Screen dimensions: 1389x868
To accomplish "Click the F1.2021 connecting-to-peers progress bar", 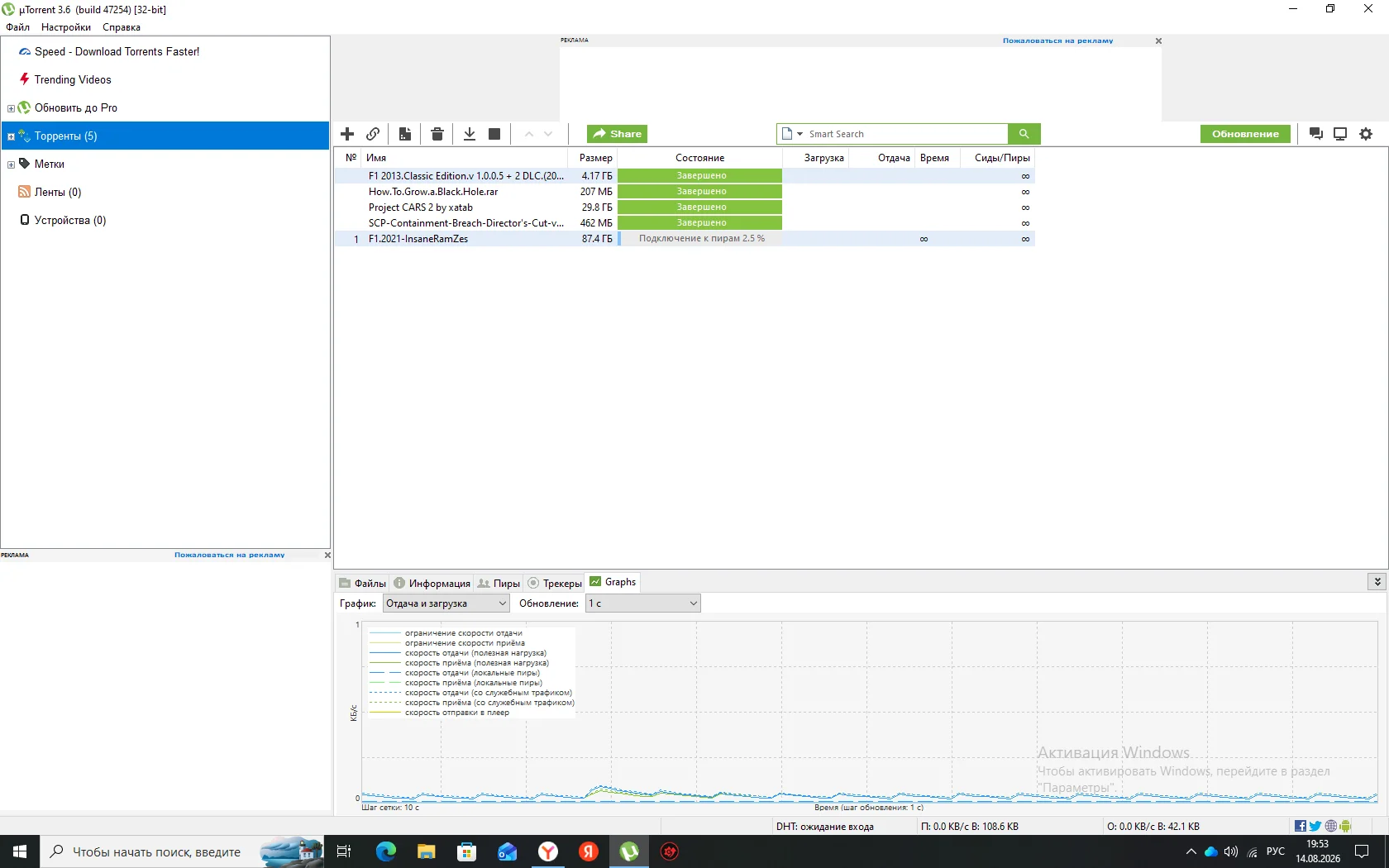I will [699, 239].
